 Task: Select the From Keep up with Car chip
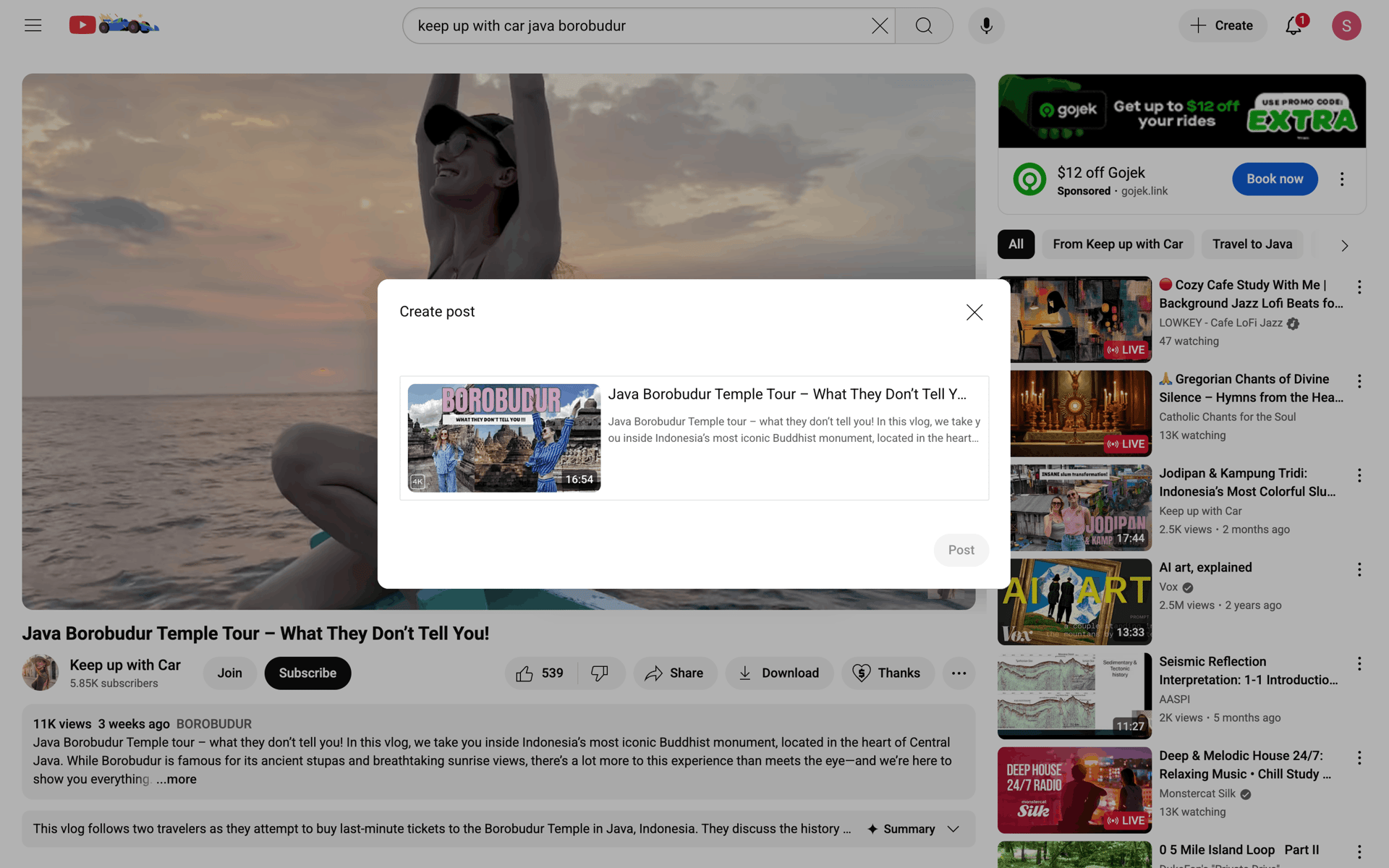coord(1118,244)
